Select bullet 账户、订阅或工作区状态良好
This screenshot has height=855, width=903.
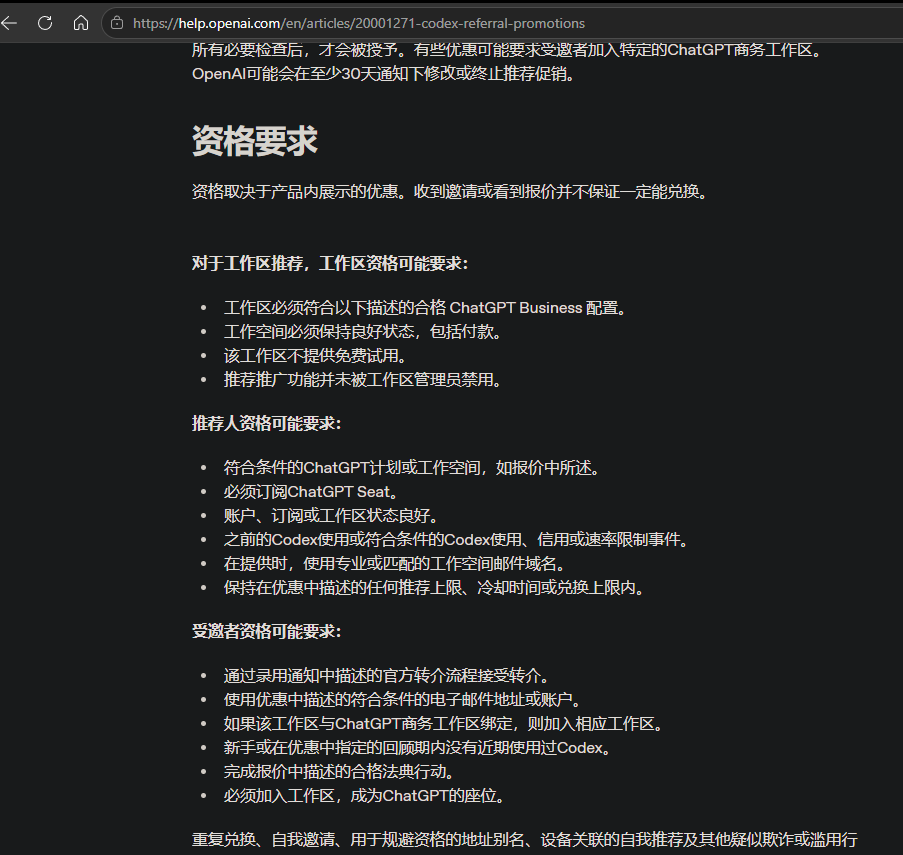click(331, 516)
